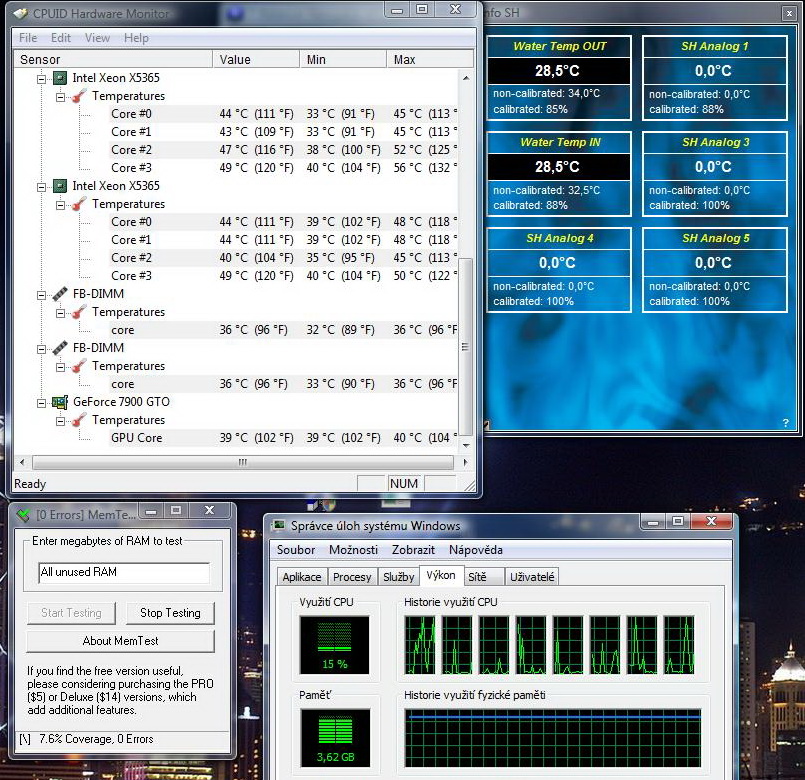Click the megabytes of RAM input field
The image size is (805, 780).
click(124, 573)
